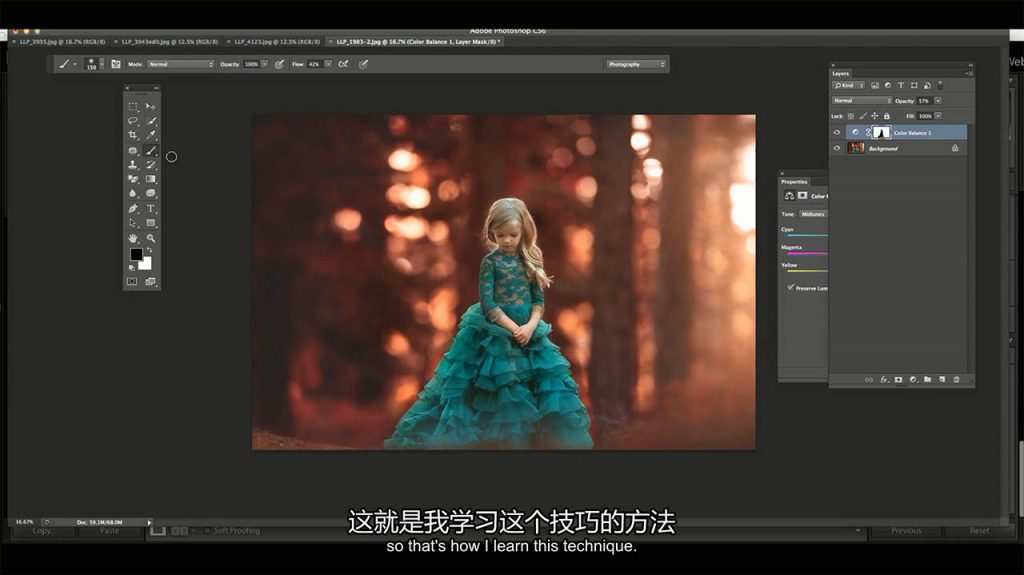The image size is (1024, 575).
Task: Toggle visibility of the Background layer
Action: [837, 148]
